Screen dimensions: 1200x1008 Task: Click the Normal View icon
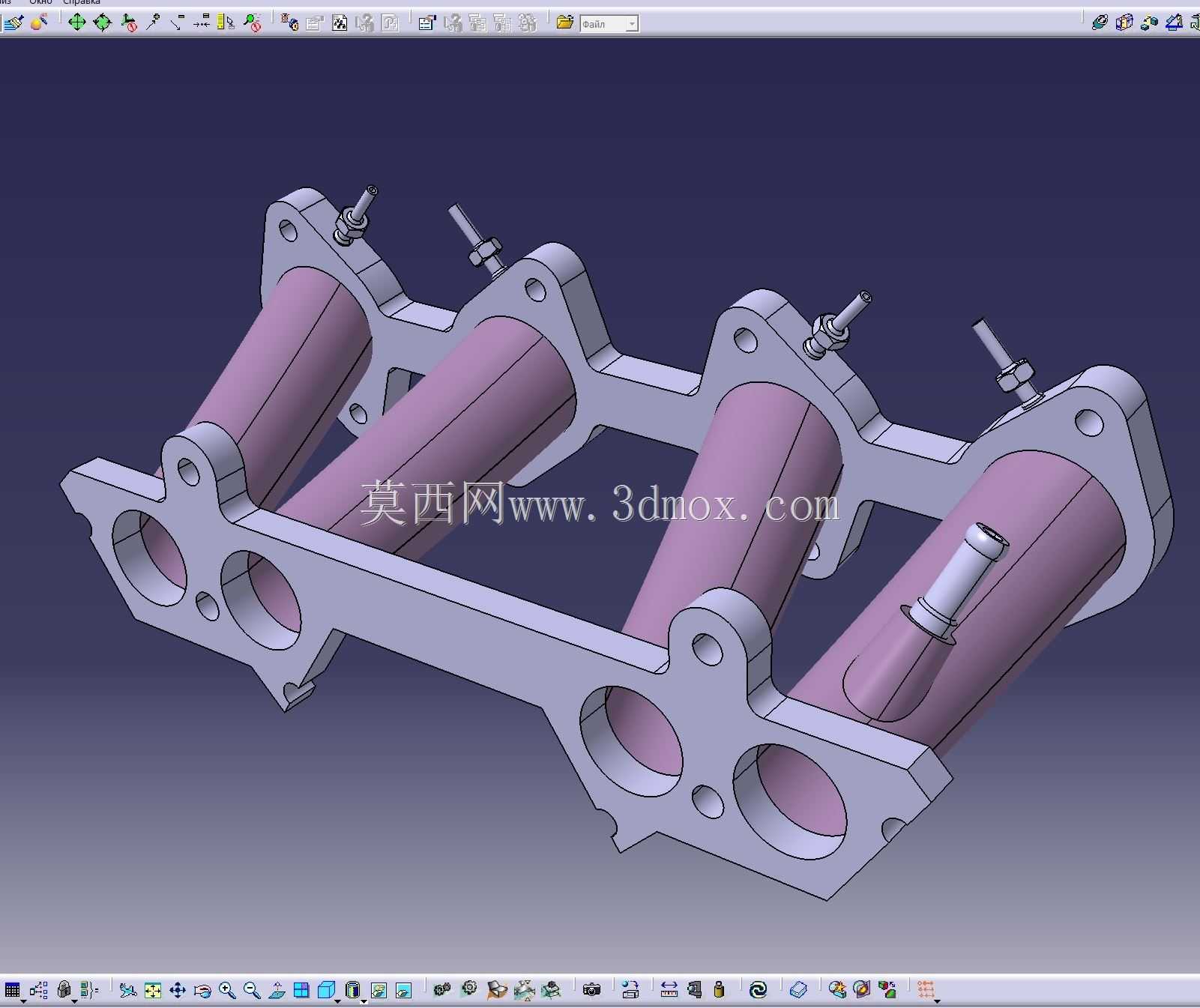[277, 991]
